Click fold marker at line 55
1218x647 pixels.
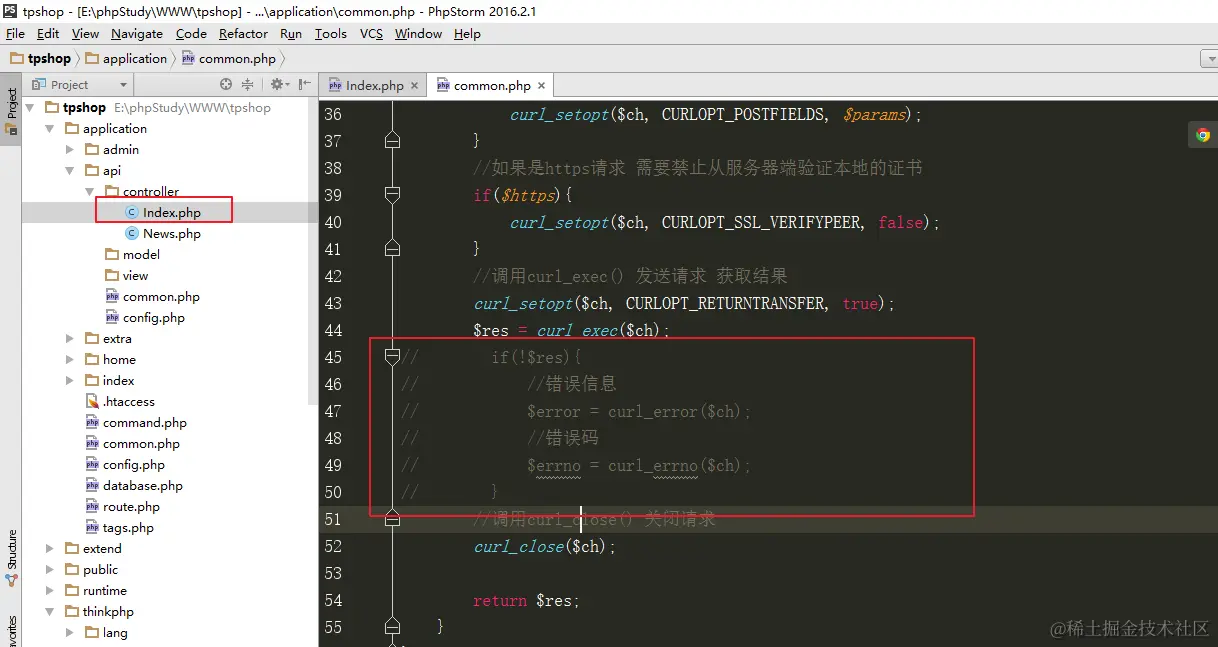coord(392,627)
